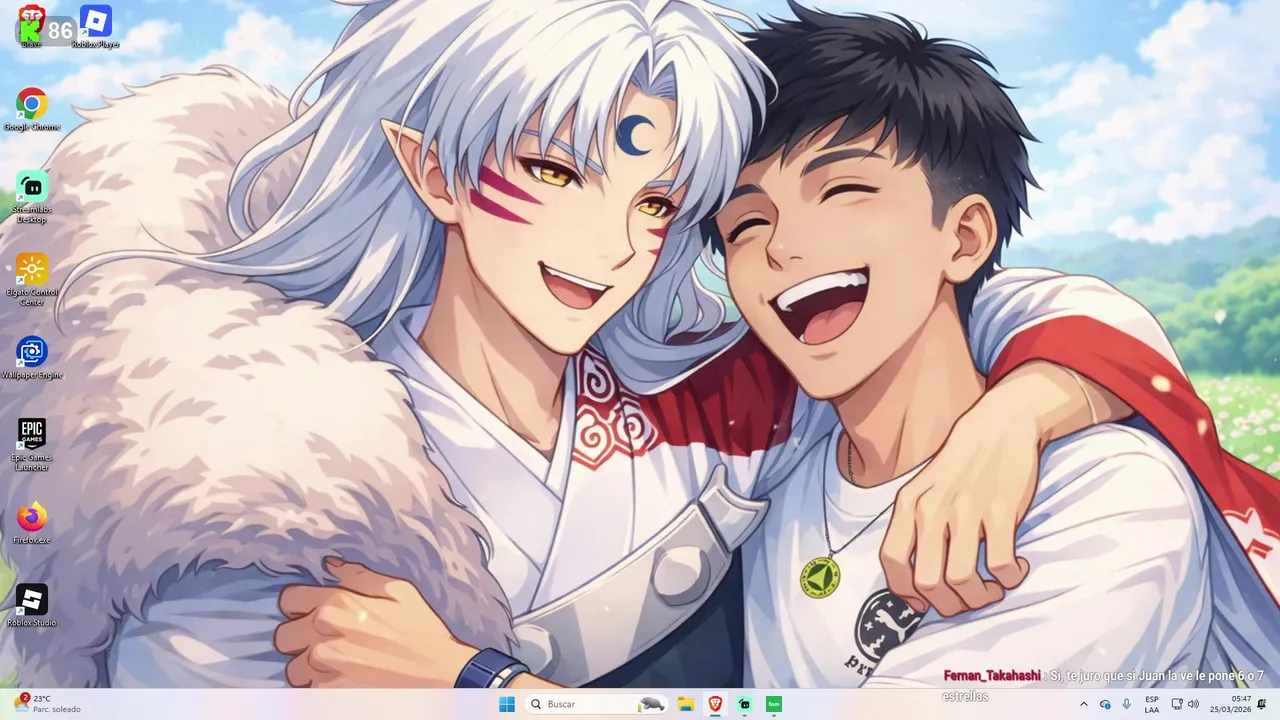Open the Brave desktop shortcut
Screen dimensions: 1280x720
point(31,14)
